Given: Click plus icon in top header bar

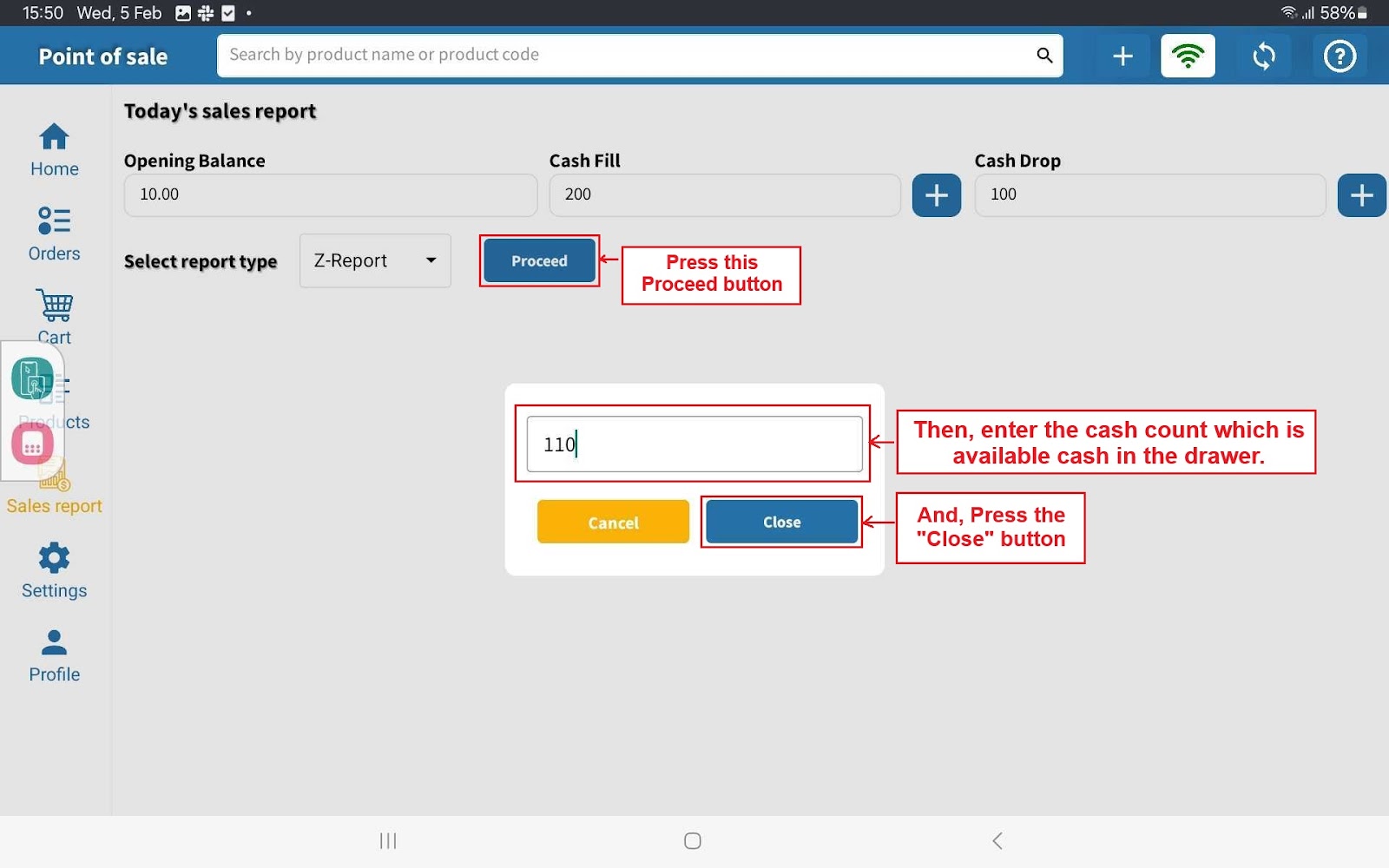Looking at the screenshot, I should coord(1122,56).
